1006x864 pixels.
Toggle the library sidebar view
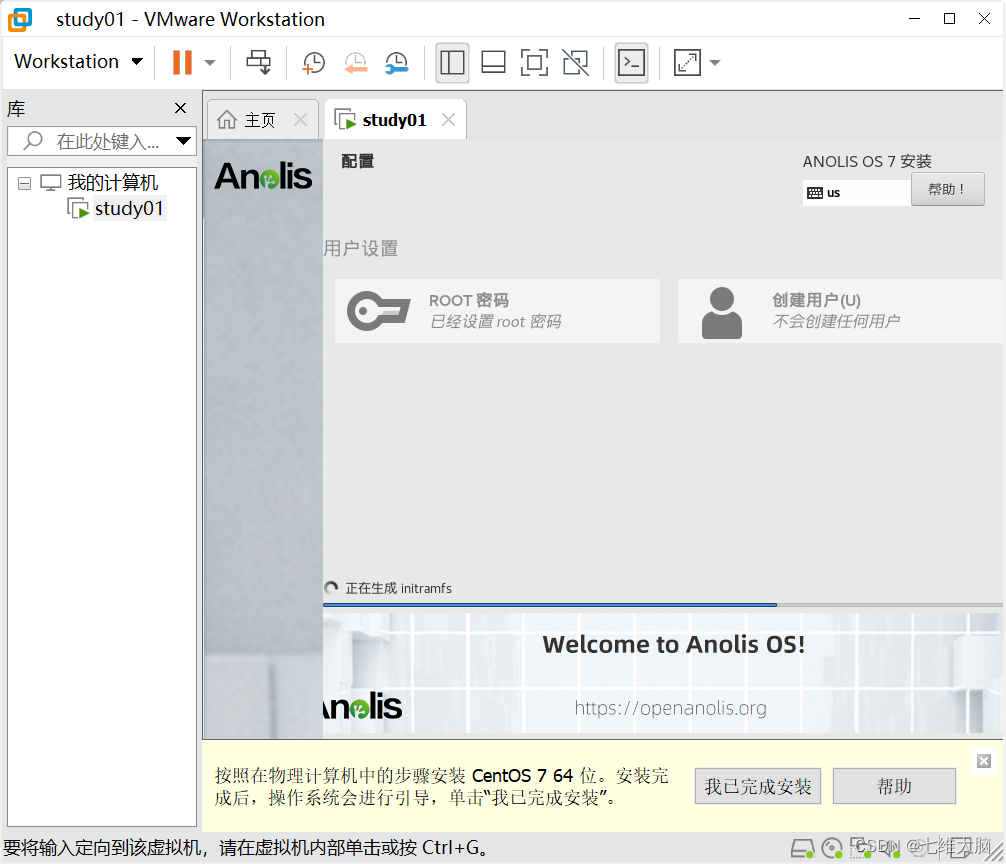click(x=452, y=62)
